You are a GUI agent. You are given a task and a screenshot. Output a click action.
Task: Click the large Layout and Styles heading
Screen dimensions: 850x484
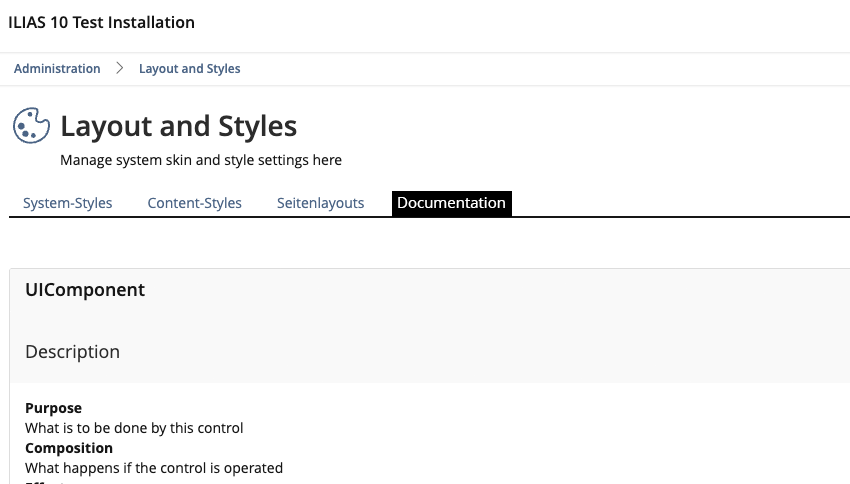pos(178,126)
